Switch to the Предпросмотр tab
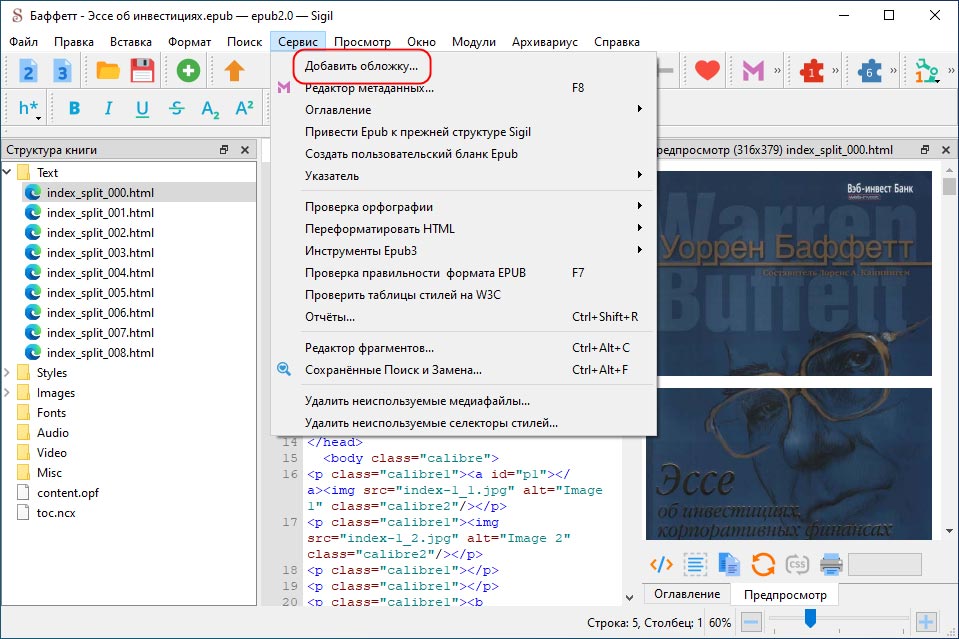Image resolution: width=959 pixels, height=639 pixels. (785, 594)
